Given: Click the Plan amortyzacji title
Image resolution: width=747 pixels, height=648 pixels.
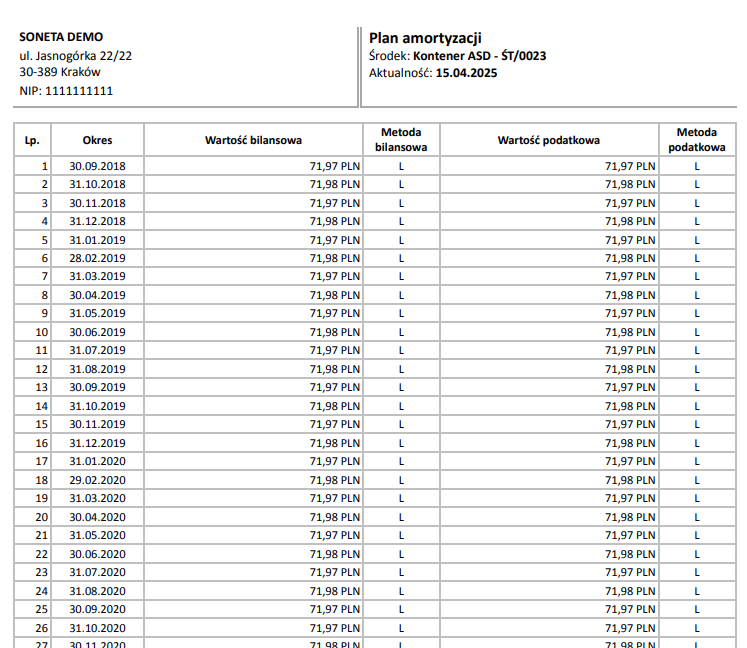Looking at the screenshot, I should pos(424,37).
